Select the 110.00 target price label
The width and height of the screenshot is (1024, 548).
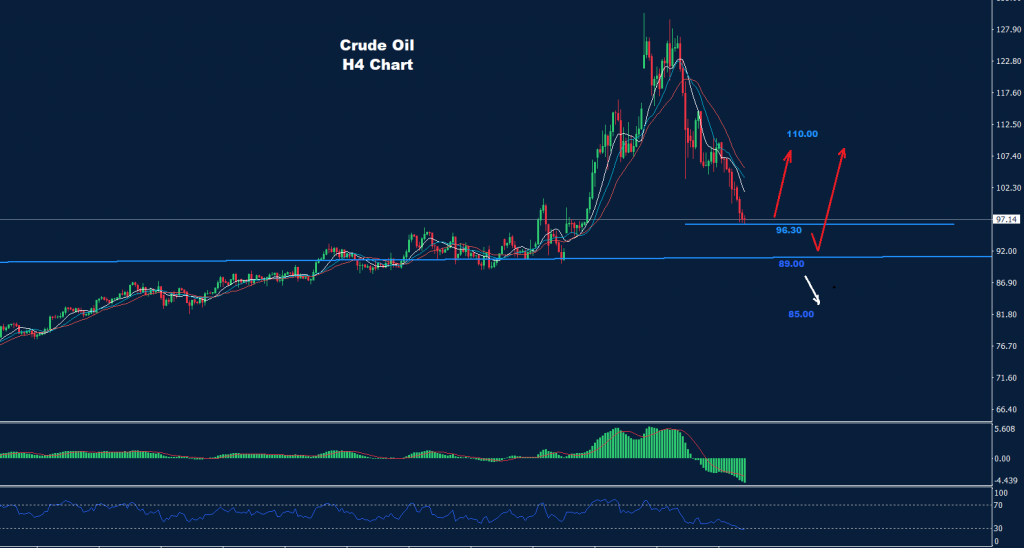click(802, 134)
